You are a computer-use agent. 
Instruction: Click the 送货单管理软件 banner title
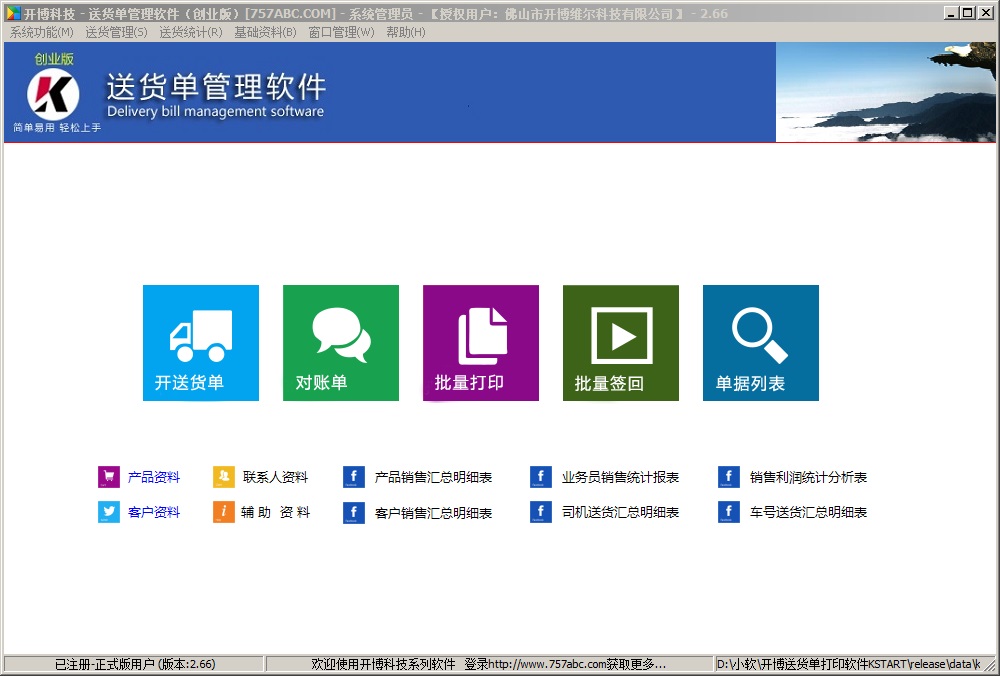(x=216, y=87)
